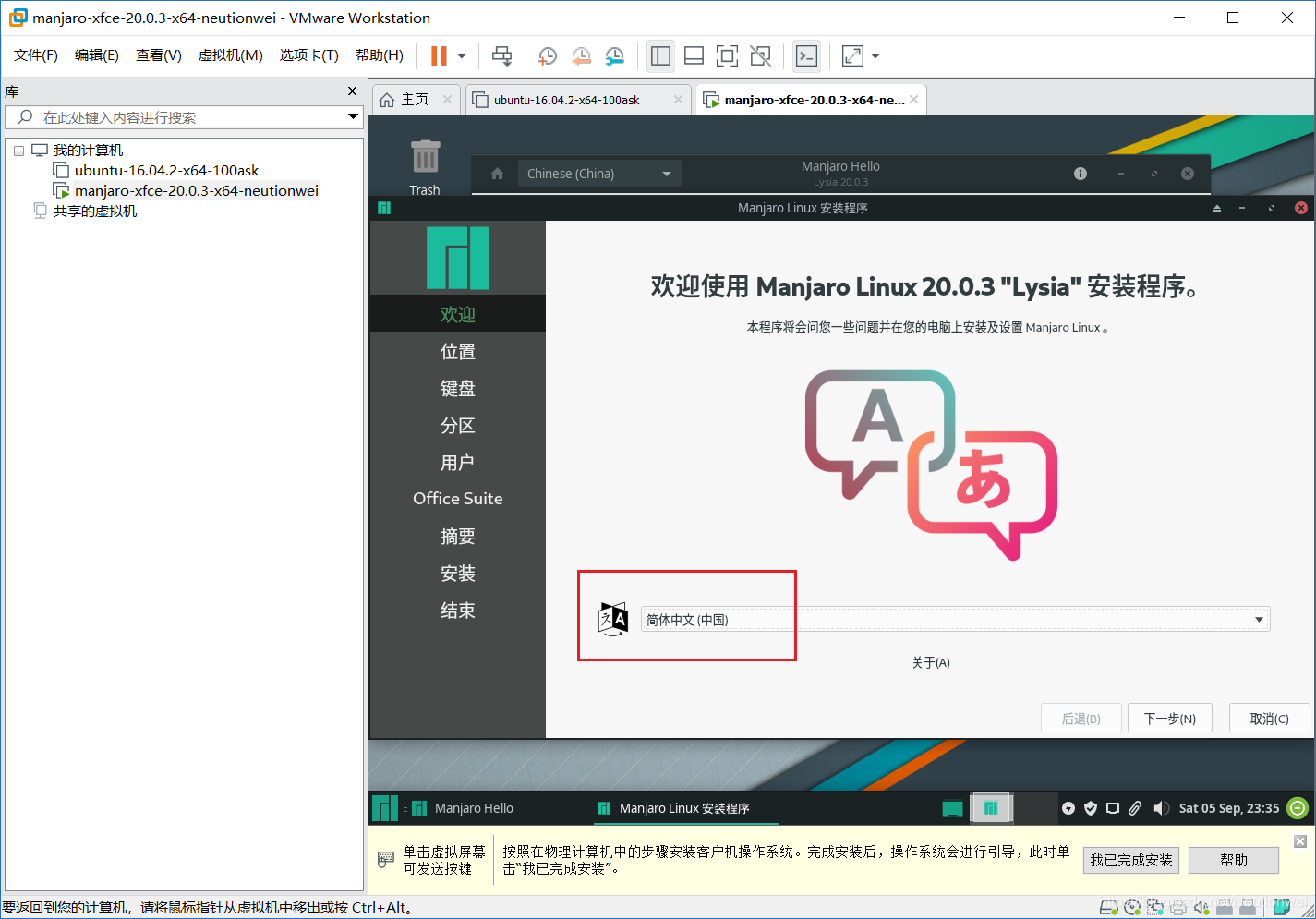Click the translation language icon beside the combo box
Screen dimensions: 1316x919
point(613,619)
